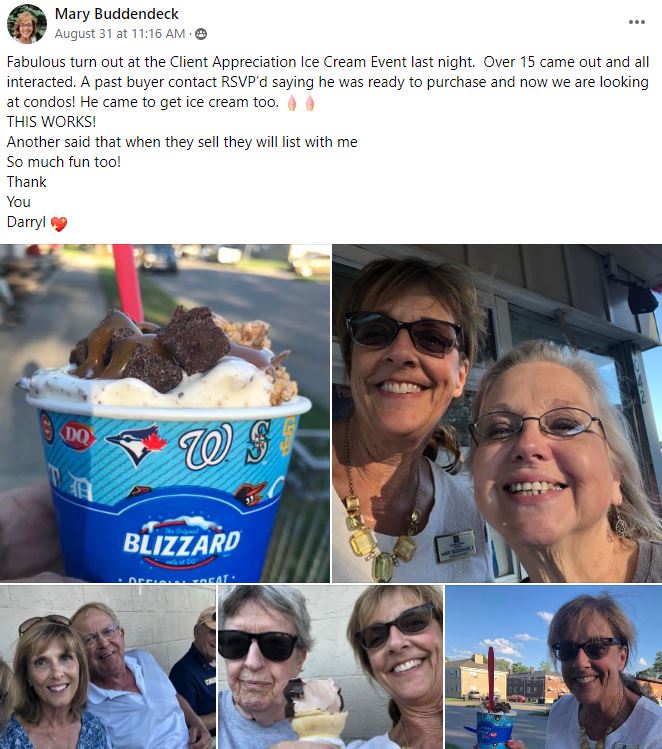The height and width of the screenshot is (749, 662).
Task: Click the first ice cream cone emoji
Action: (x=292, y=103)
